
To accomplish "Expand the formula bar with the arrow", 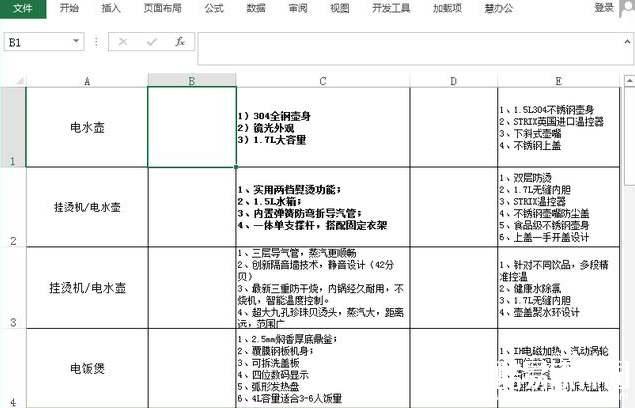I will click(x=627, y=41).
